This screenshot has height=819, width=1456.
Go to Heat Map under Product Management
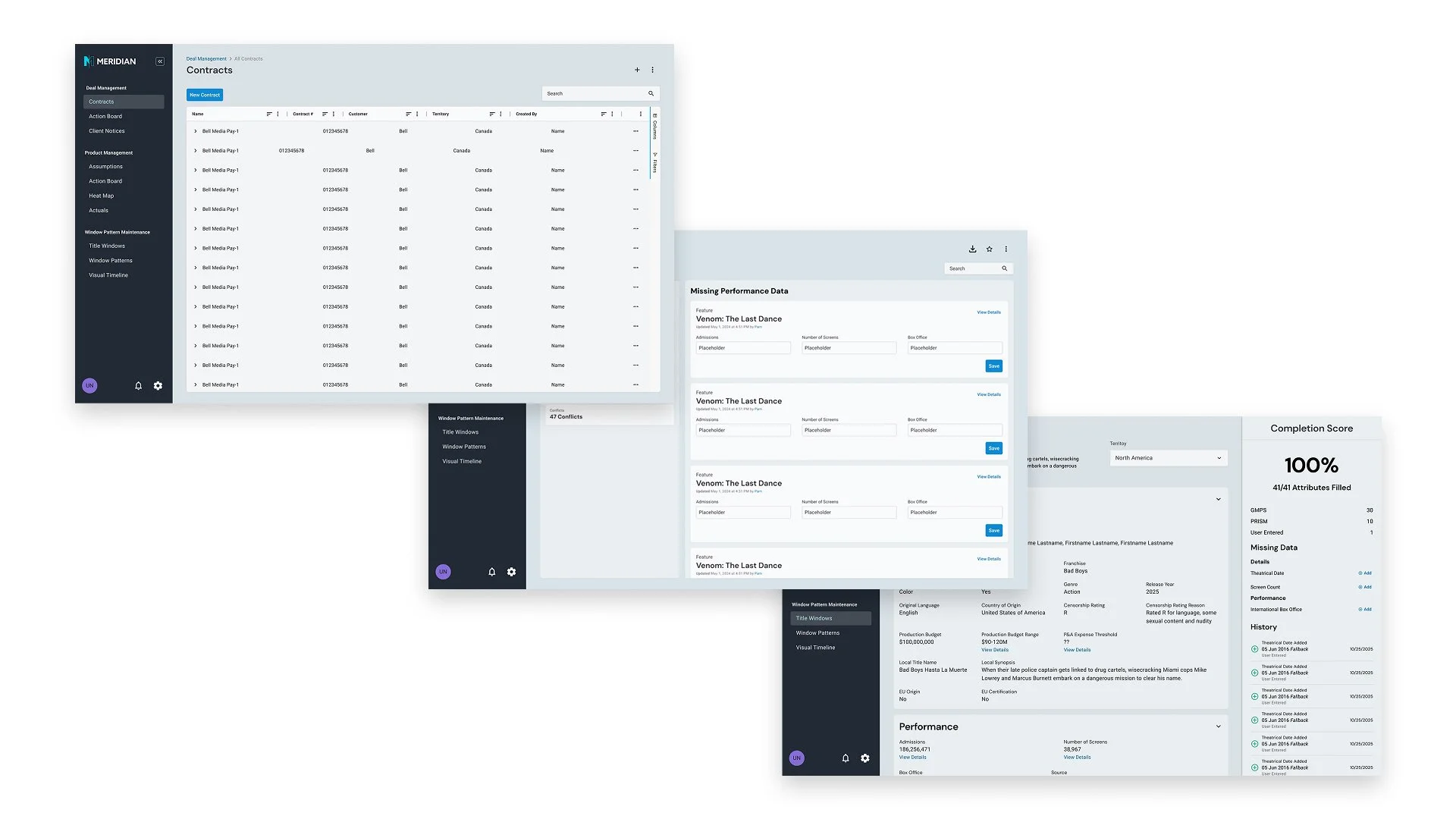click(x=102, y=196)
